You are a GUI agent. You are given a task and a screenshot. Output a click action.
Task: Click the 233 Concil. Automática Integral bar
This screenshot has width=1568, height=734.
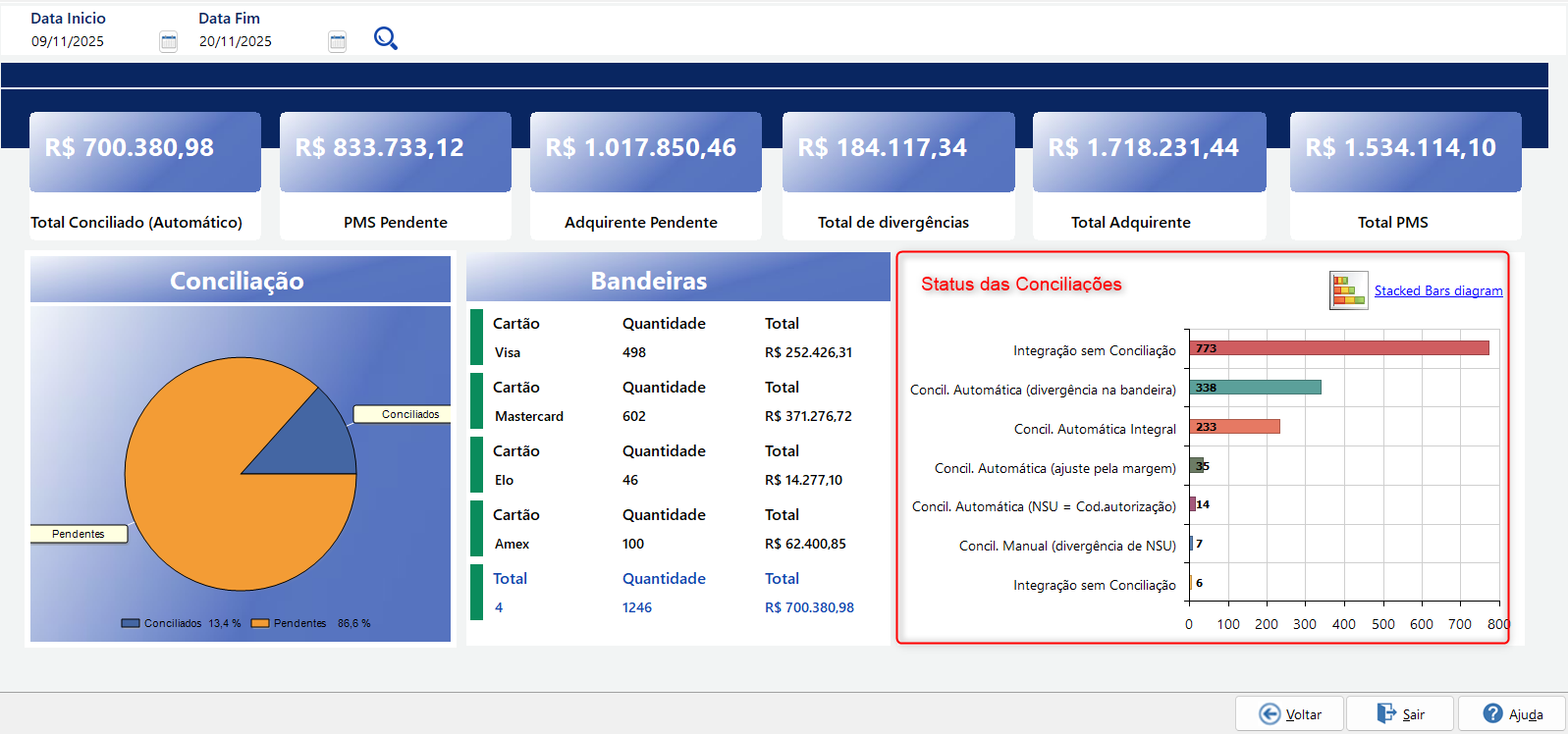pos(1234,427)
